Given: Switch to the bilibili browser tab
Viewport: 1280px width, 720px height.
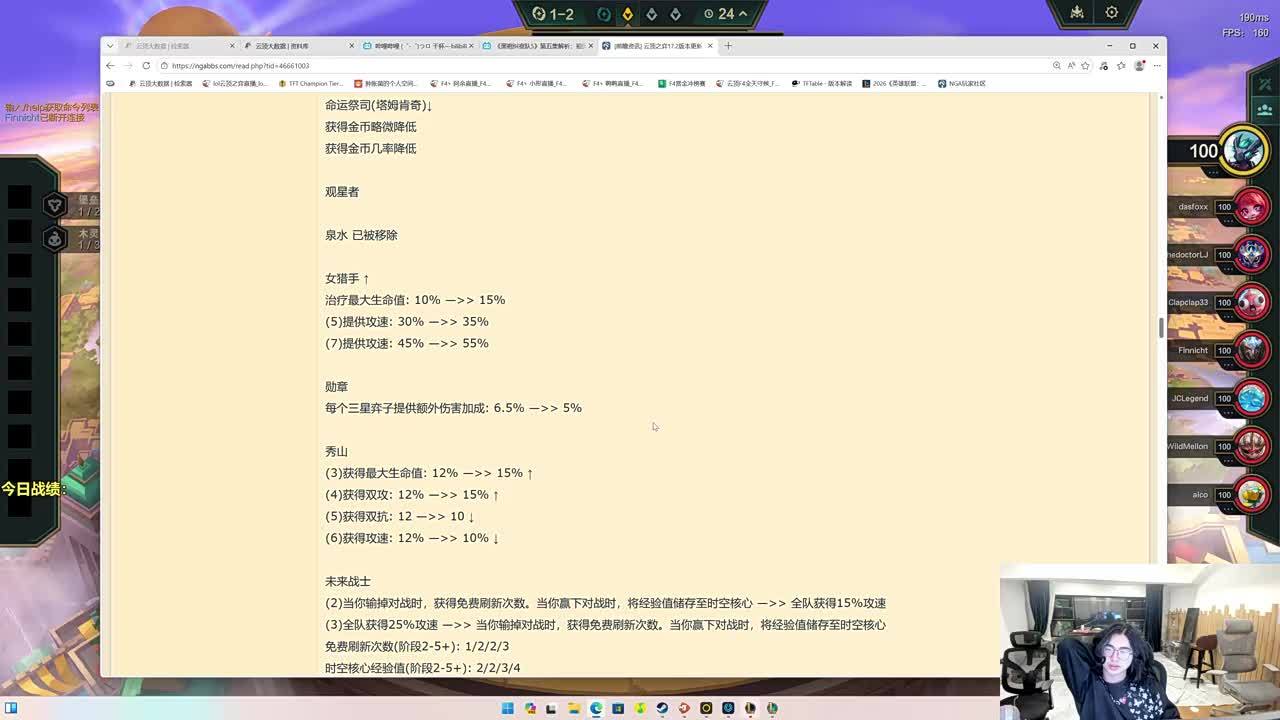Looking at the screenshot, I should pos(418,46).
